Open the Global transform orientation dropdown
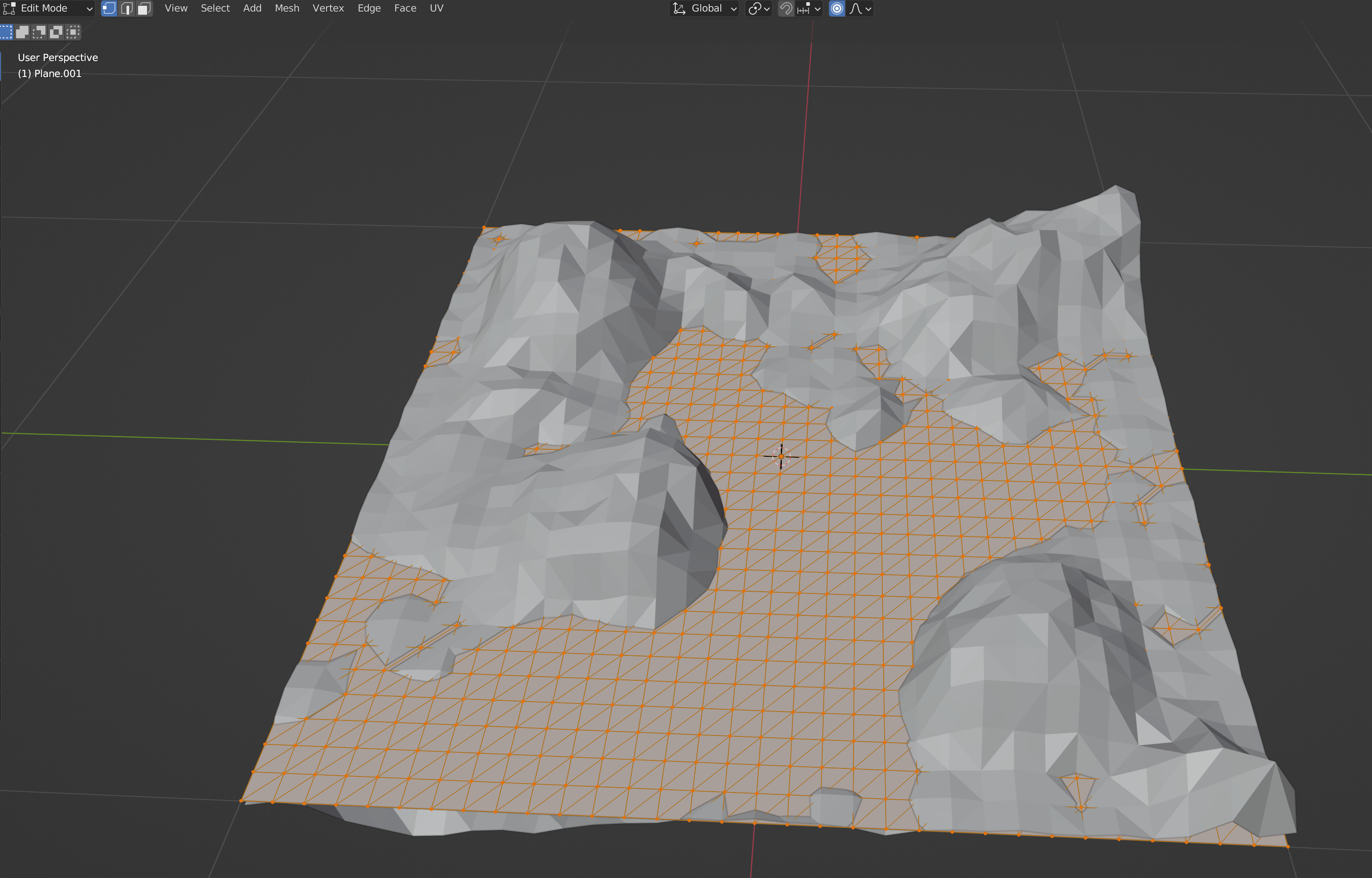This screenshot has width=1372, height=878. click(x=705, y=8)
